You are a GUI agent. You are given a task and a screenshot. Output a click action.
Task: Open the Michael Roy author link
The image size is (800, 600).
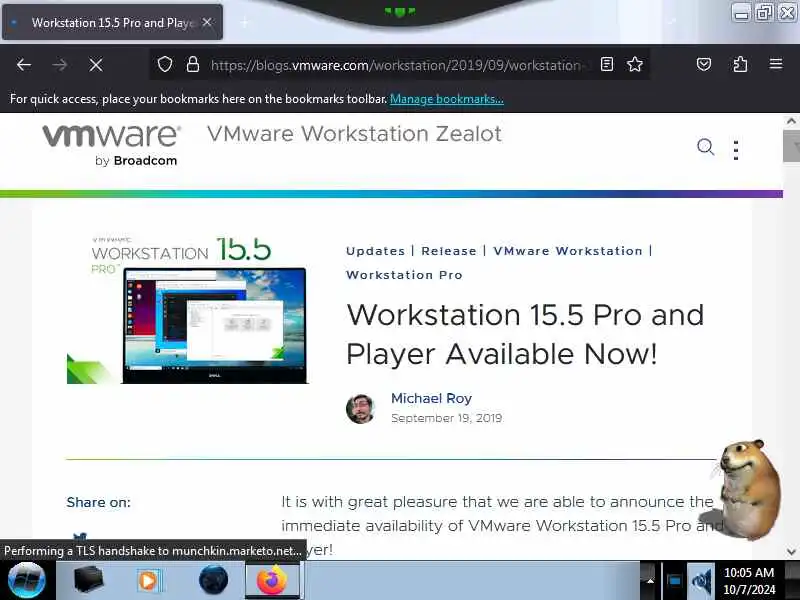tap(431, 398)
